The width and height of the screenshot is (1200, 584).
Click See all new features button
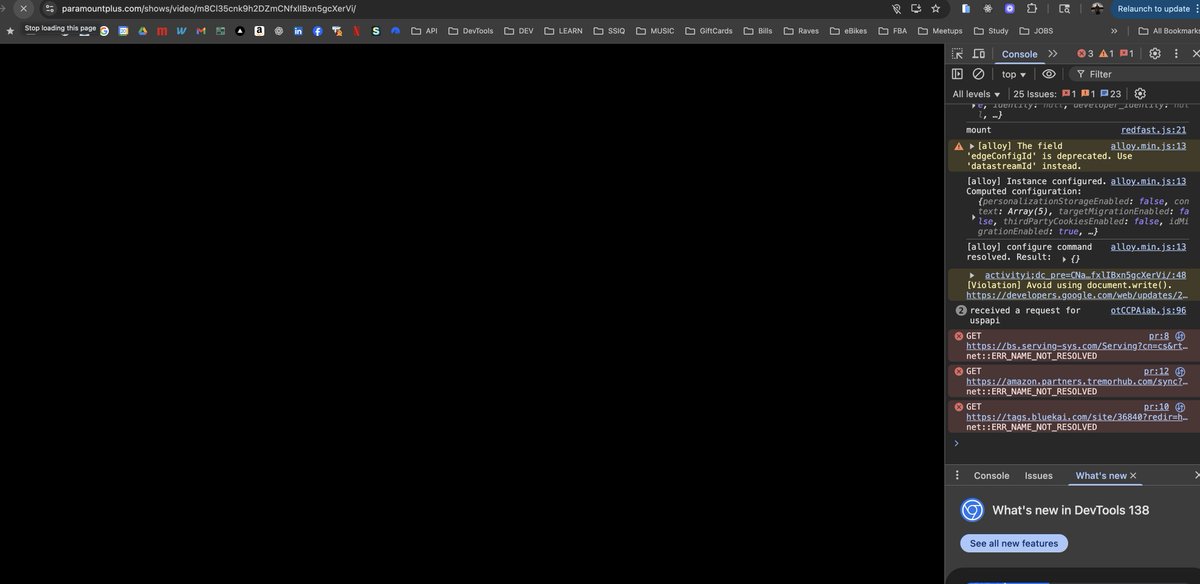pyautogui.click(x=1014, y=543)
